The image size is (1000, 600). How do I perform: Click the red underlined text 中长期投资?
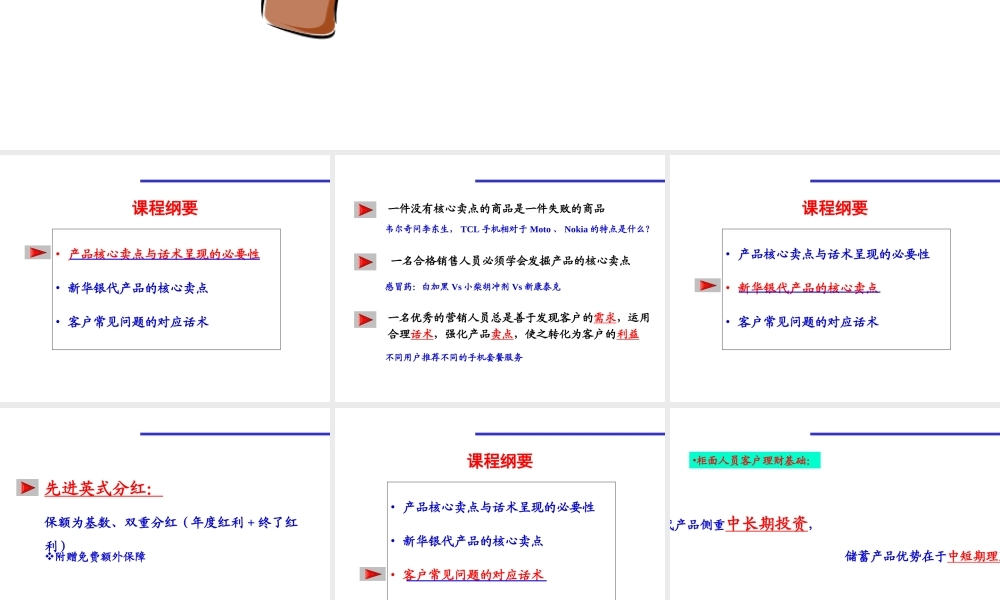pos(767,523)
